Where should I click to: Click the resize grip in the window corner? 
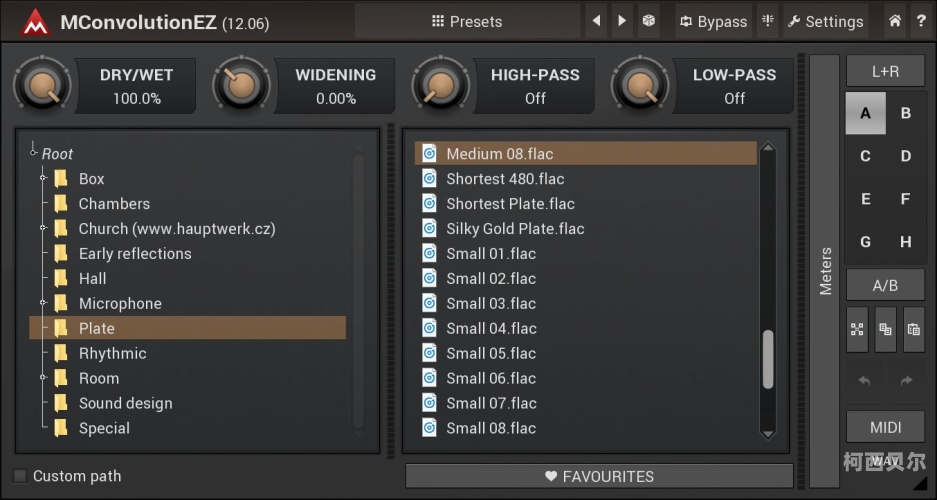pyautogui.click(x=920, y=483)
